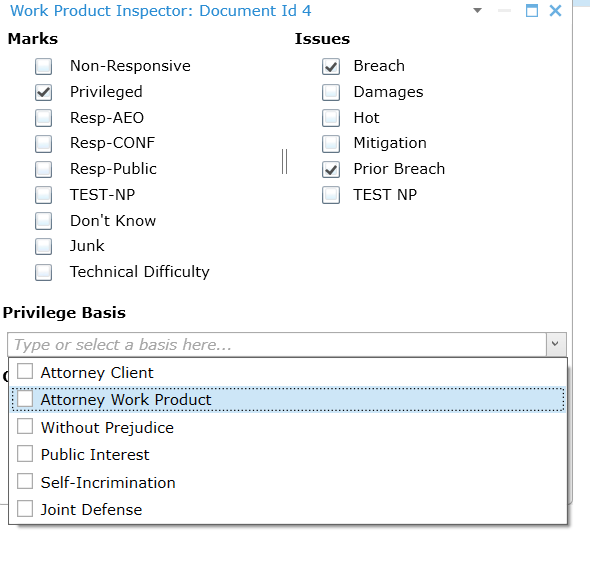This screenshot has height=561, width=590.
Task: Choose Attorney Client from the list
Action: [288, 372]
